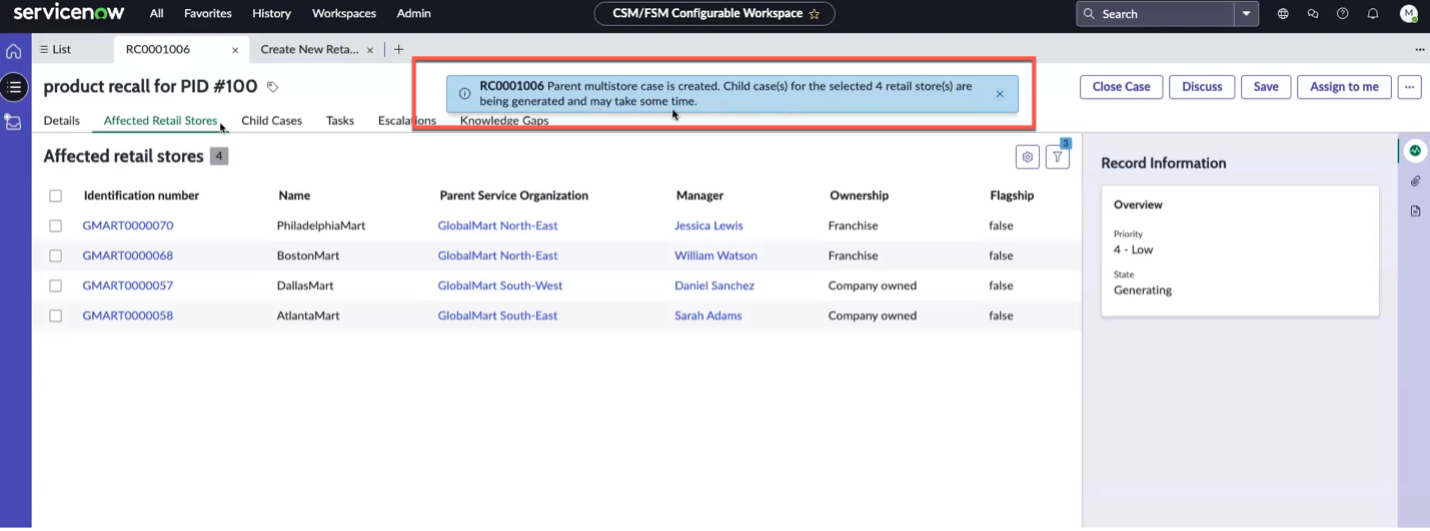This screenshot has height=531, width=1430.
Task: Open the sidebar discussions chat icon
Action: (x=1313, y=14)
